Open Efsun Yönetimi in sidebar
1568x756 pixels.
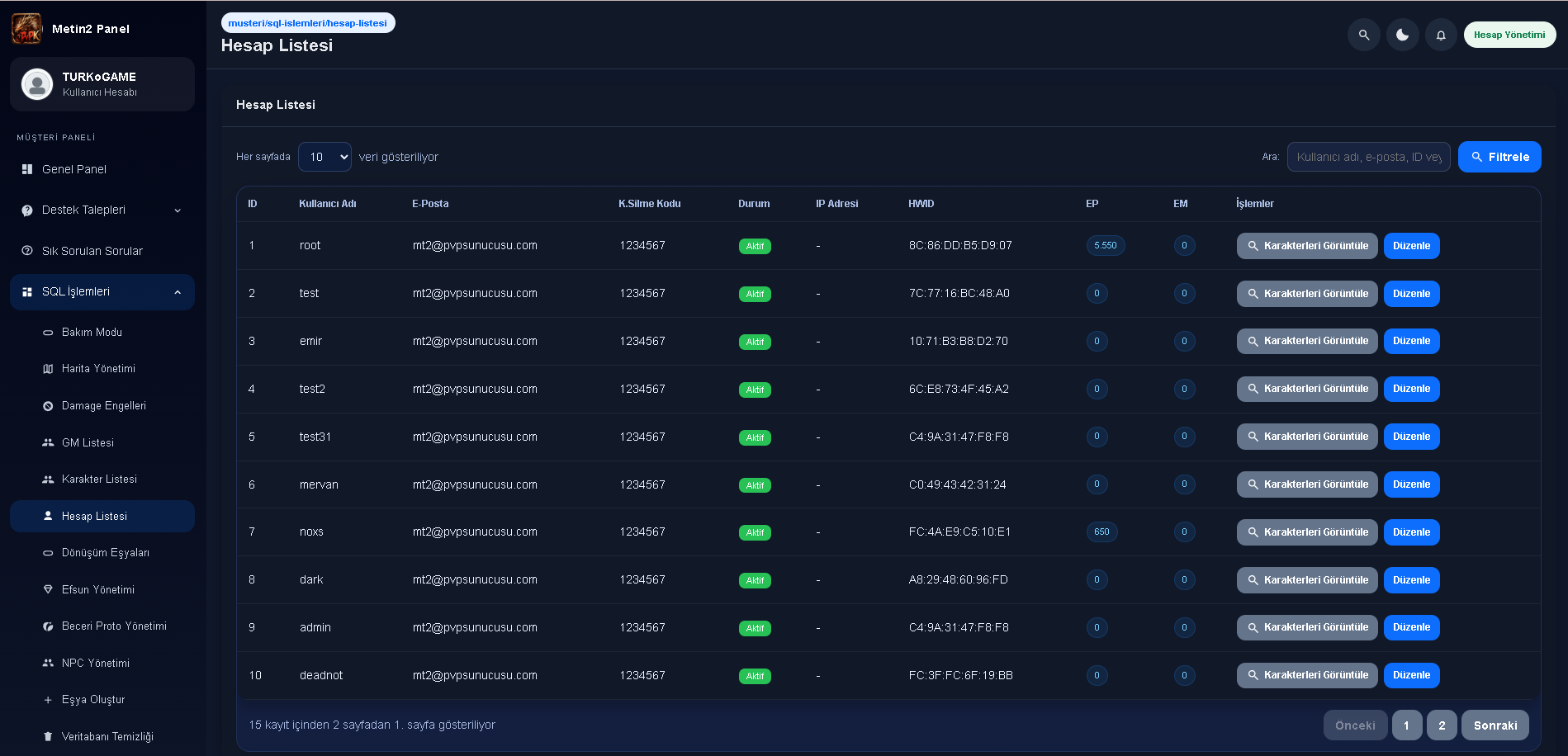coord(102,589)
